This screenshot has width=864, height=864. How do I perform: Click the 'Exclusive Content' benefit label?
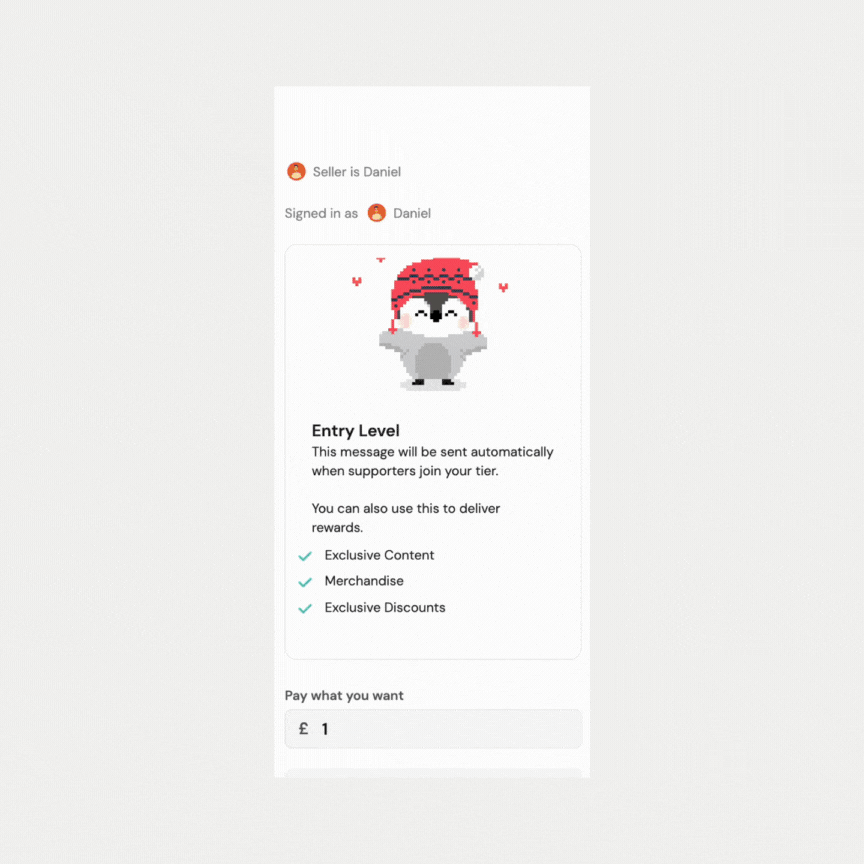tap(379, 555)
